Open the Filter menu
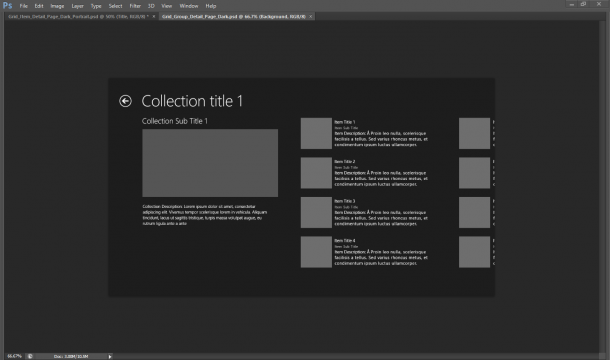This screenshot has width=610, height=360. (x=135, y=6)
